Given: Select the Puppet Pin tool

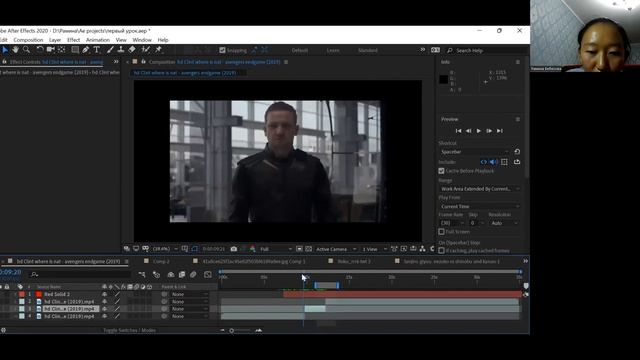Looking at the screenshot, I should (x=158, y=50).
